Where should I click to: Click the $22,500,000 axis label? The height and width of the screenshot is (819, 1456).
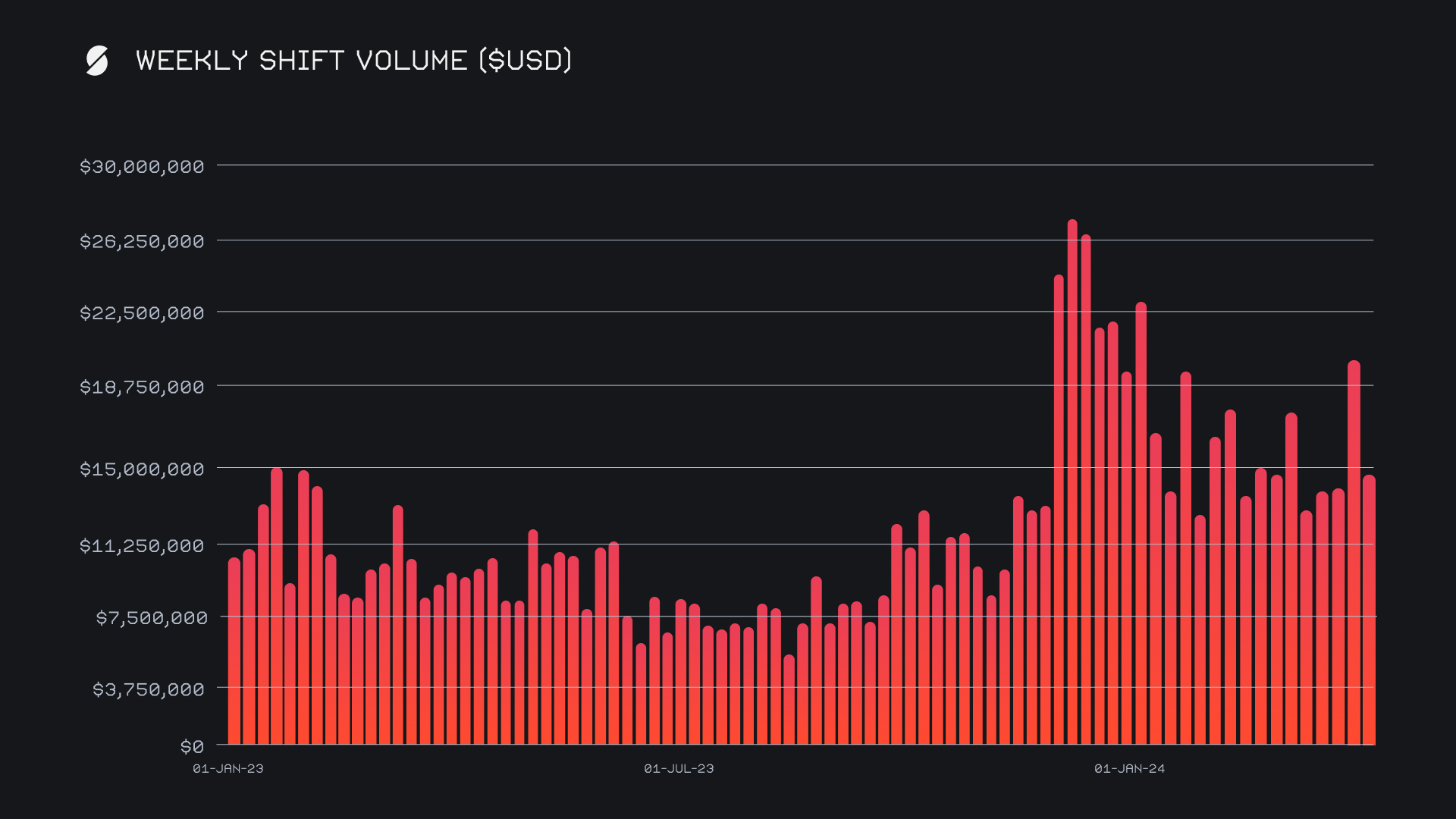142,313
